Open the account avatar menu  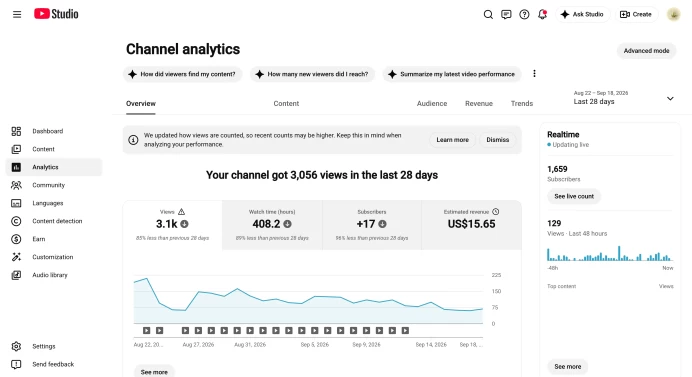673,15
